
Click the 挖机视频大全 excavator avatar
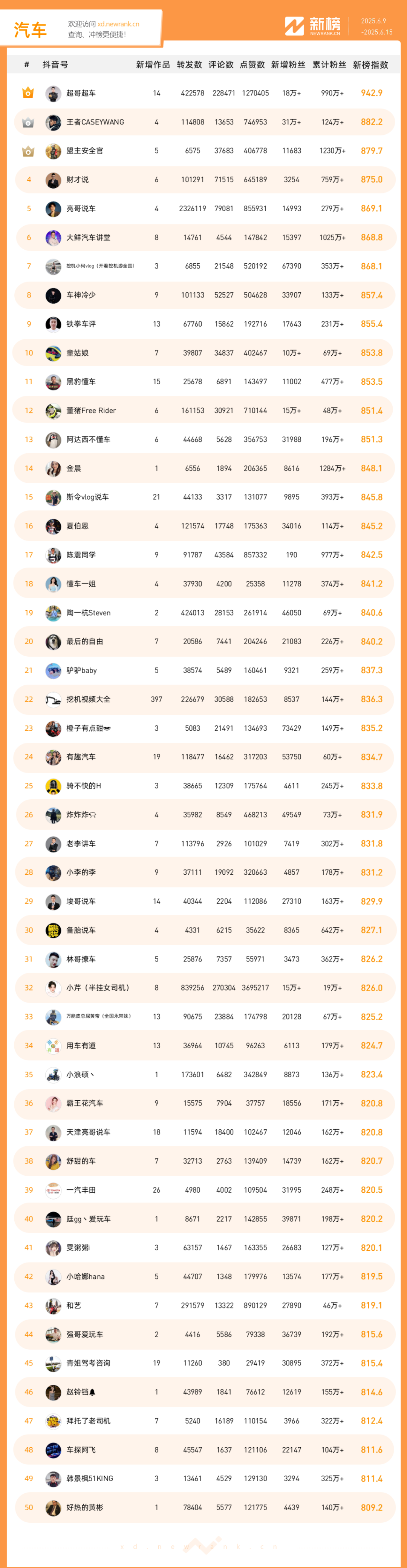[x=54, y=699]
